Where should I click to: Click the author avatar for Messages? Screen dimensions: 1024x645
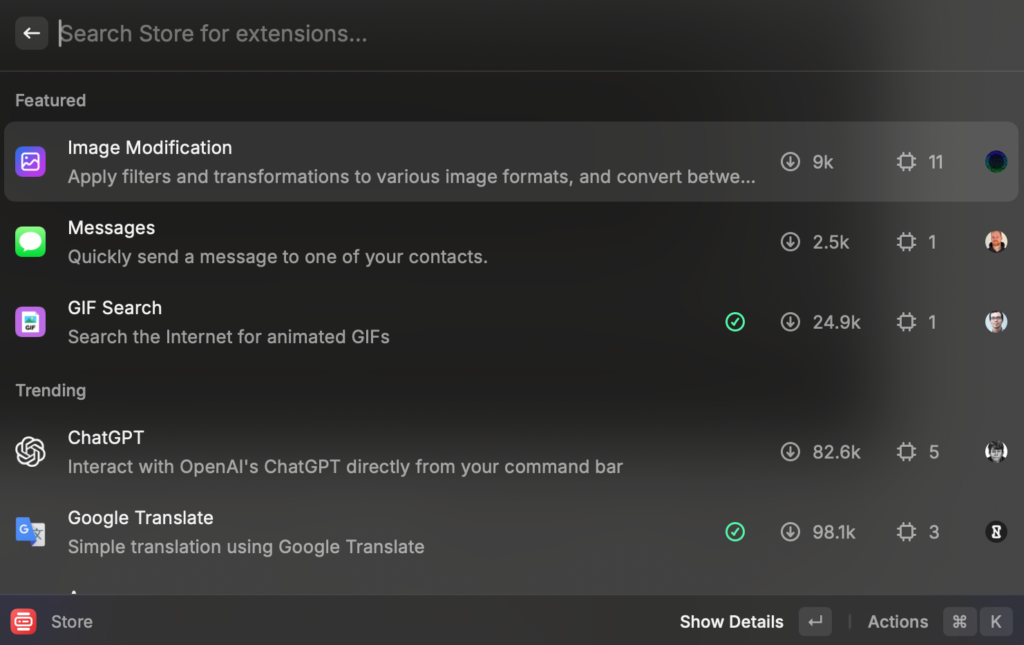point(996,242)
